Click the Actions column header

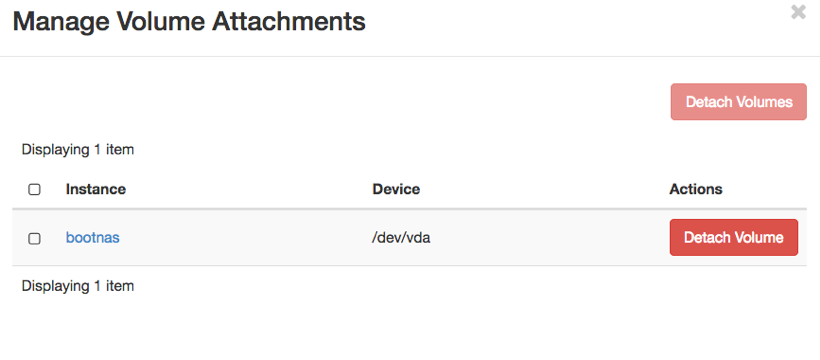point(696,189)
